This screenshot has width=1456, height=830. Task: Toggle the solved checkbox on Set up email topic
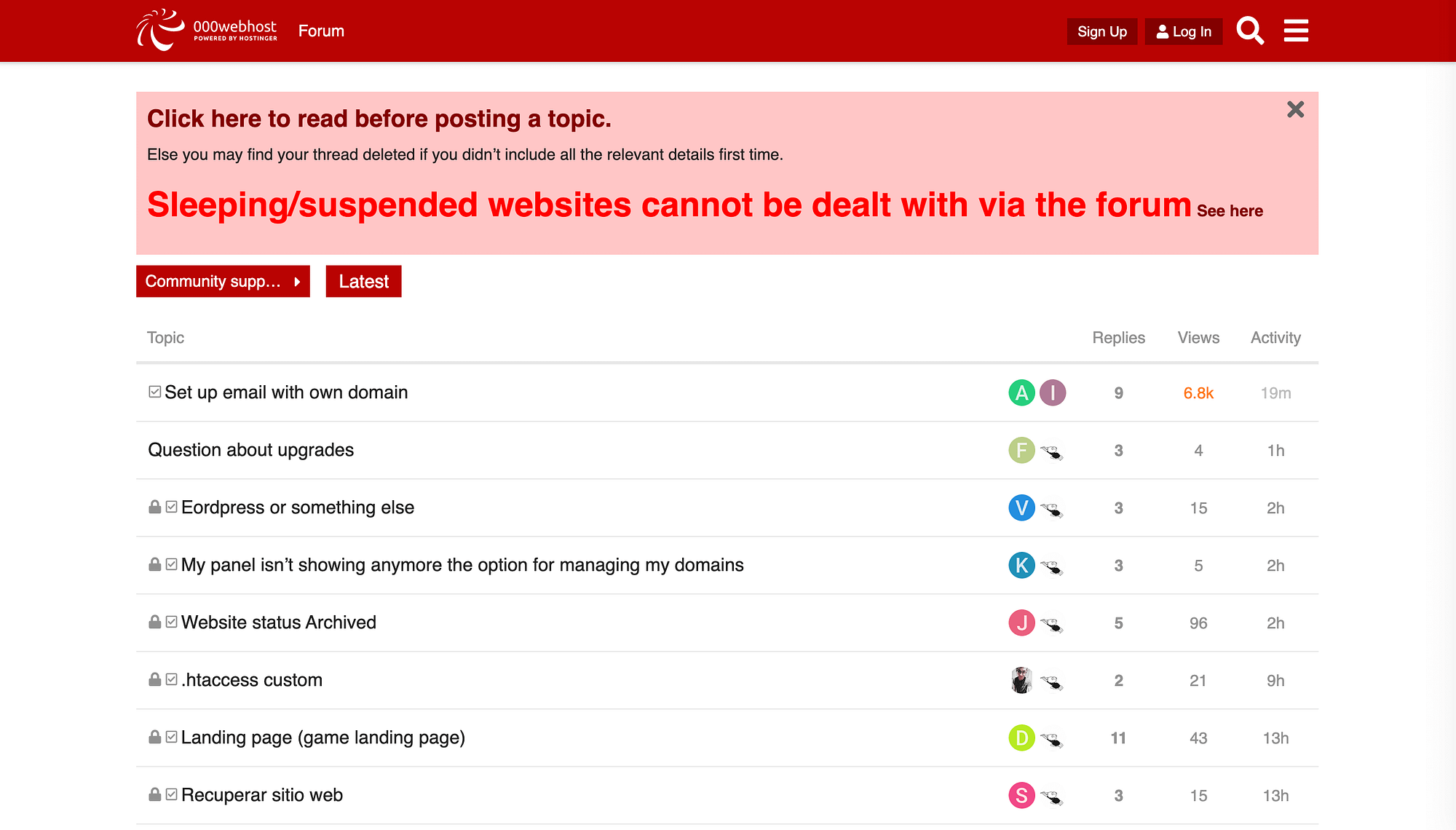coord(154,392)
